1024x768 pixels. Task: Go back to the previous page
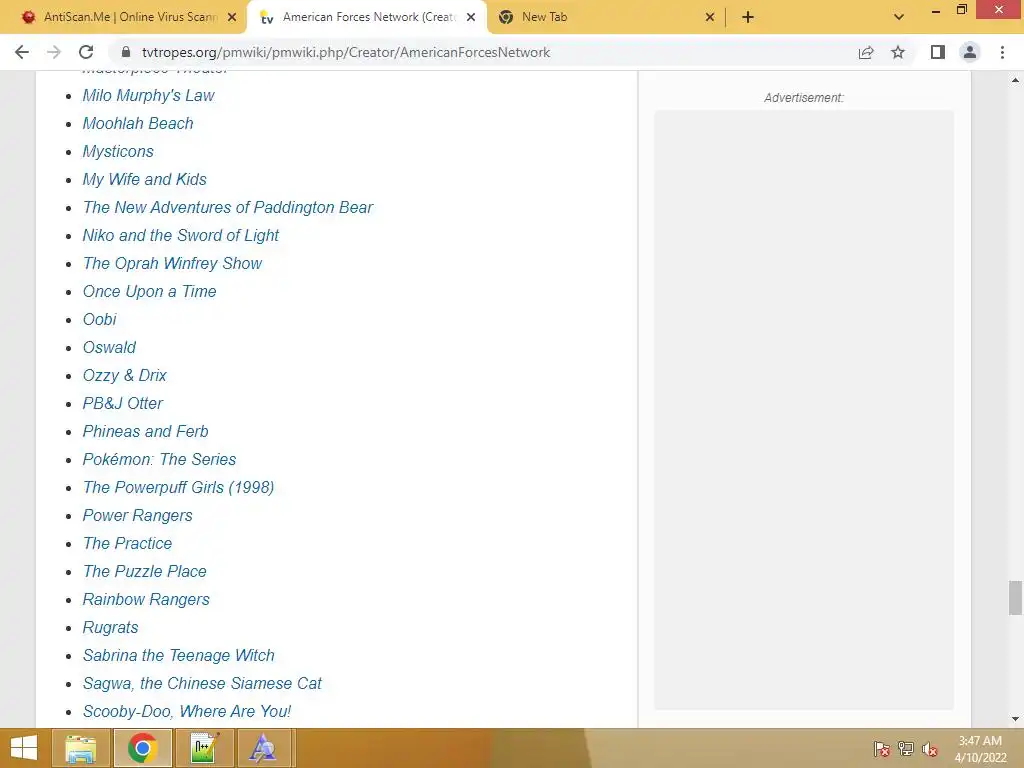22,52
